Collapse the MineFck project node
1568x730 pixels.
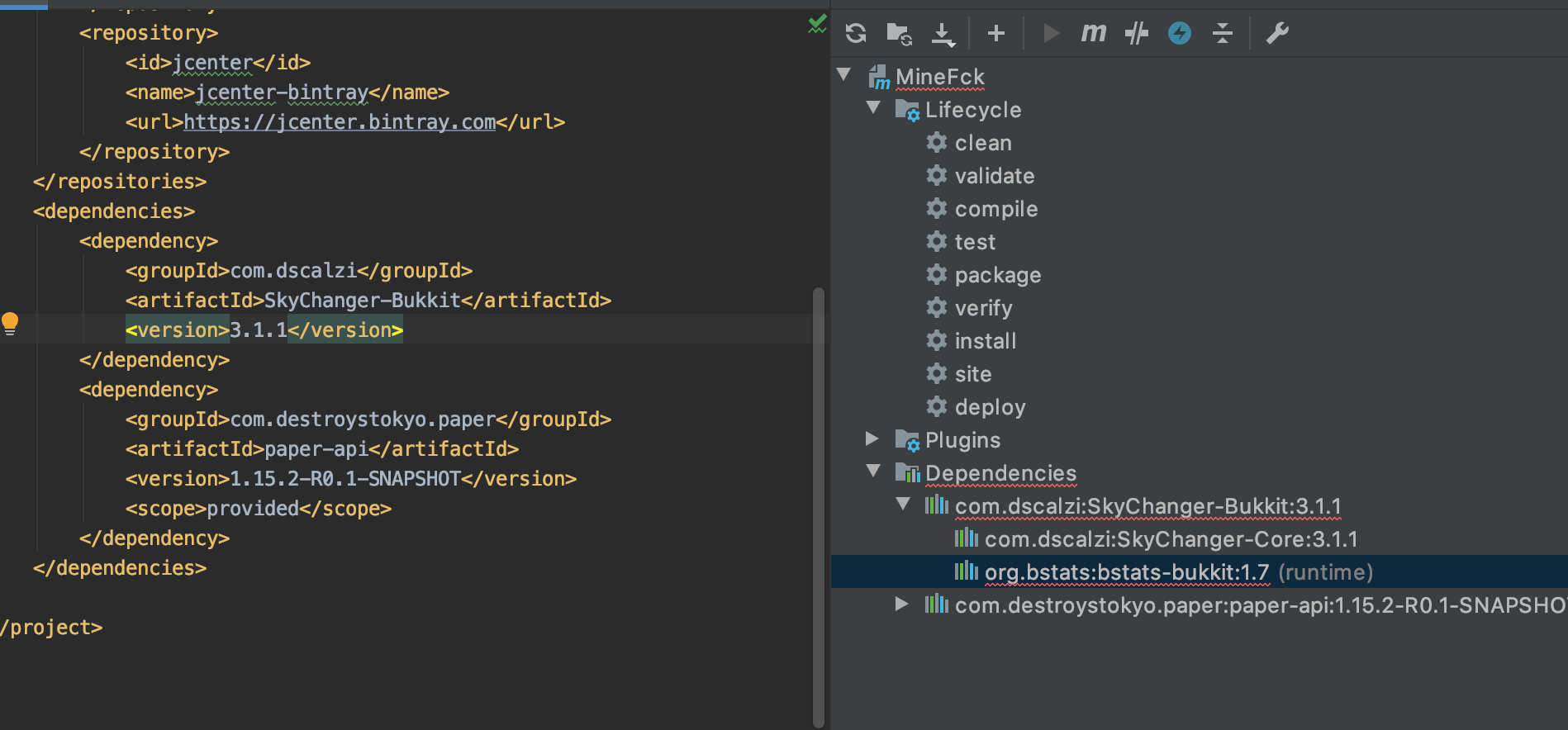843,74
